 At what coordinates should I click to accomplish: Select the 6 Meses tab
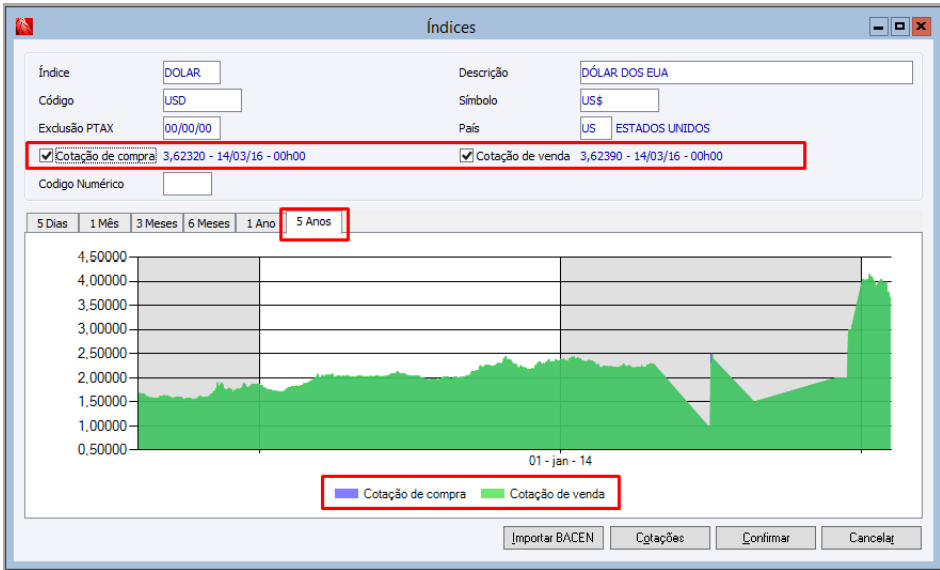209,224
